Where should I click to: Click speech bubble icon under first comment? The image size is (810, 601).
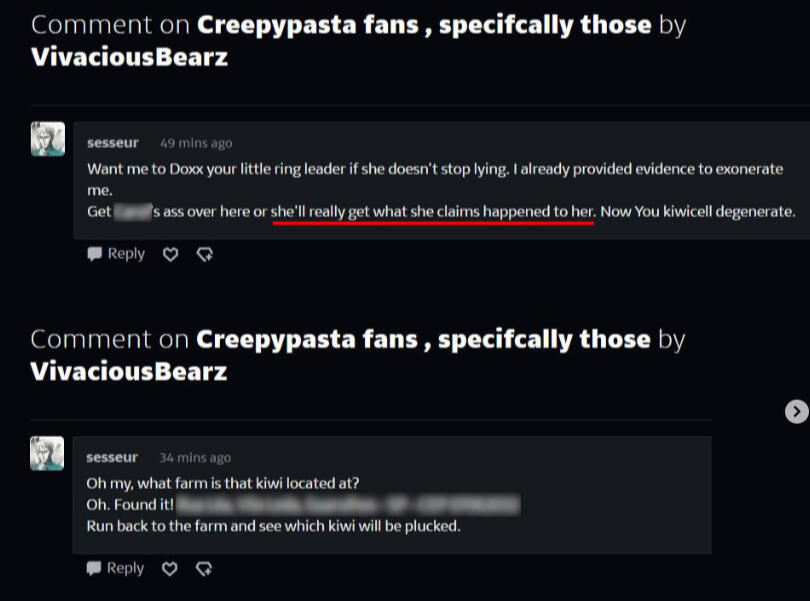pos(95,254)
